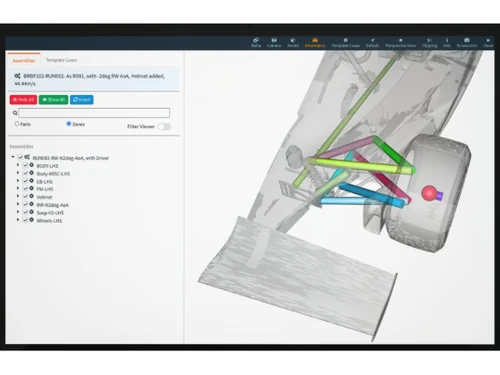Open Template Cases from the top toolbar
This screenshot has height=375, width=500.
click(x=346, y=43)
